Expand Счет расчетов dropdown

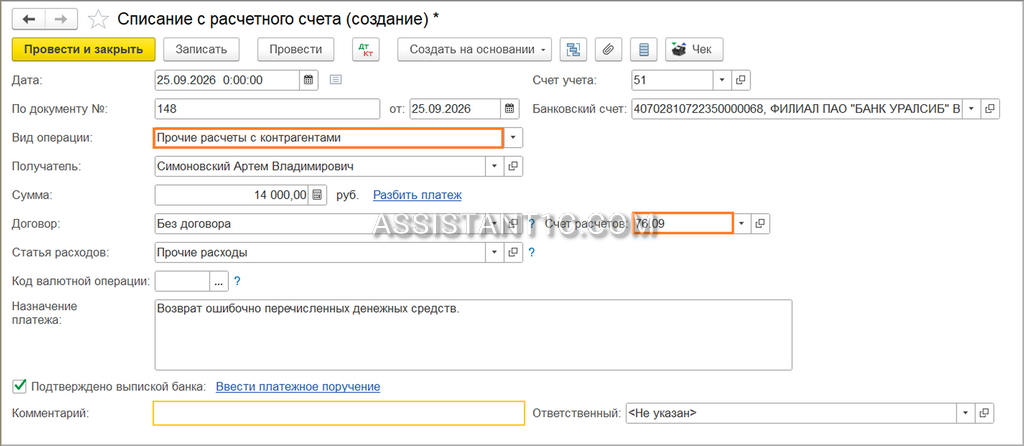click(742, 223)
